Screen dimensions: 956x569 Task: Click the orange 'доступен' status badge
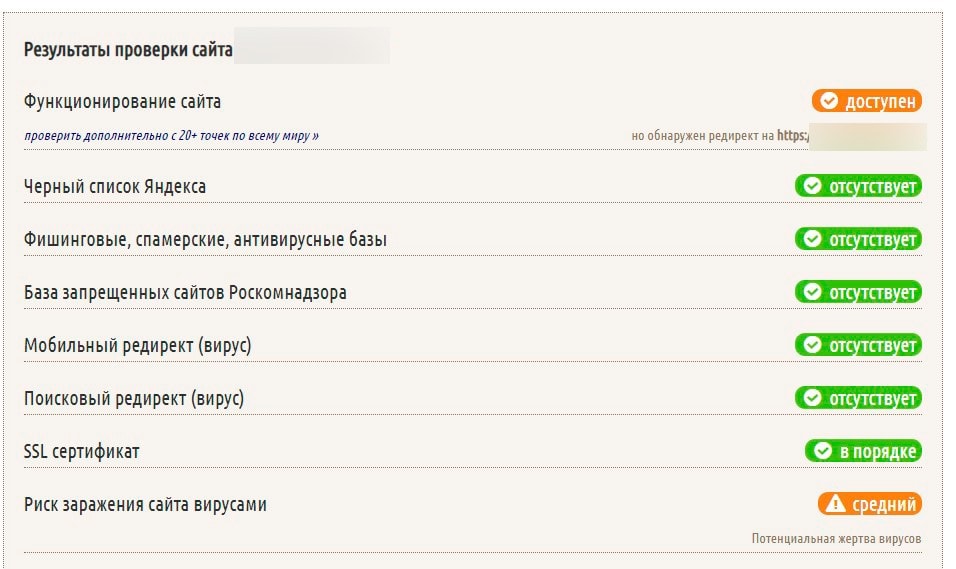click(x=866, y=101)
